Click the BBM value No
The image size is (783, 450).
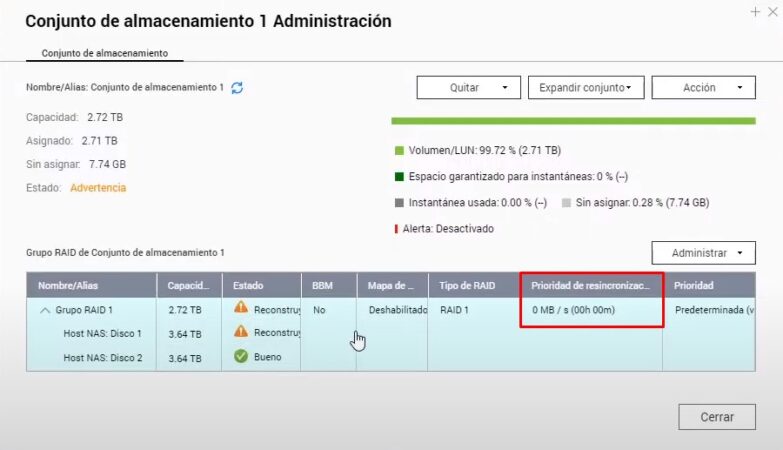click(319, 310)
